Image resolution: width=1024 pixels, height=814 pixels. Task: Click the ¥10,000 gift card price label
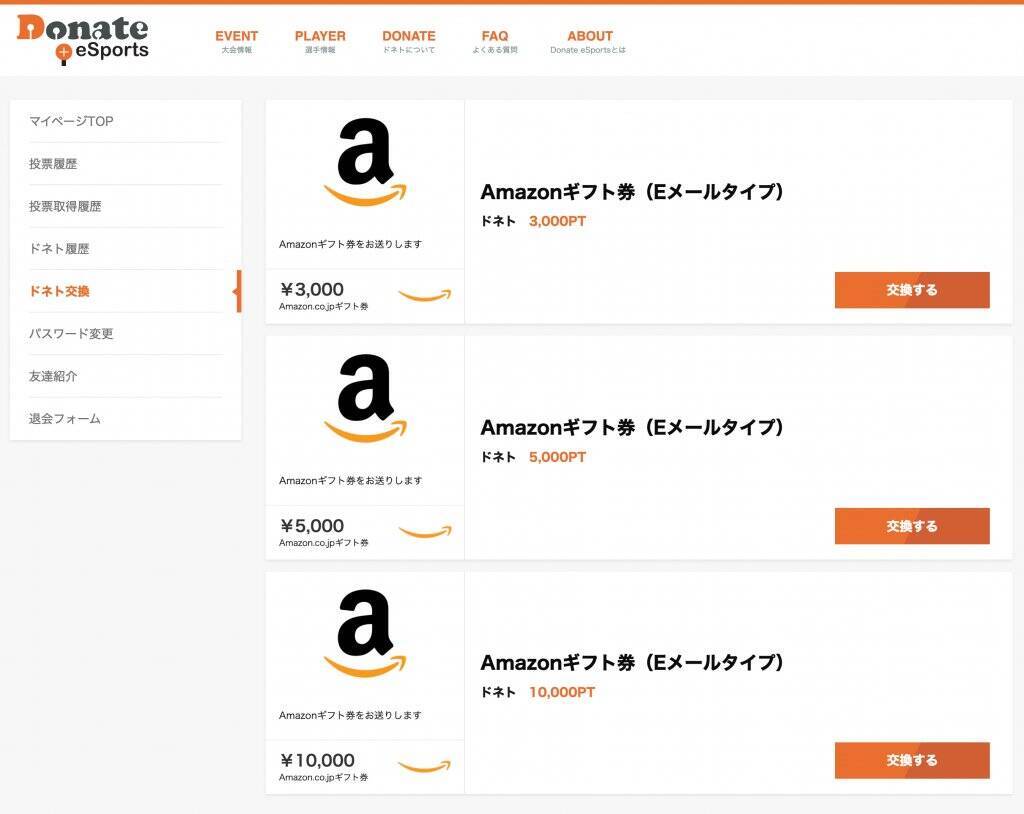point(318,761)
